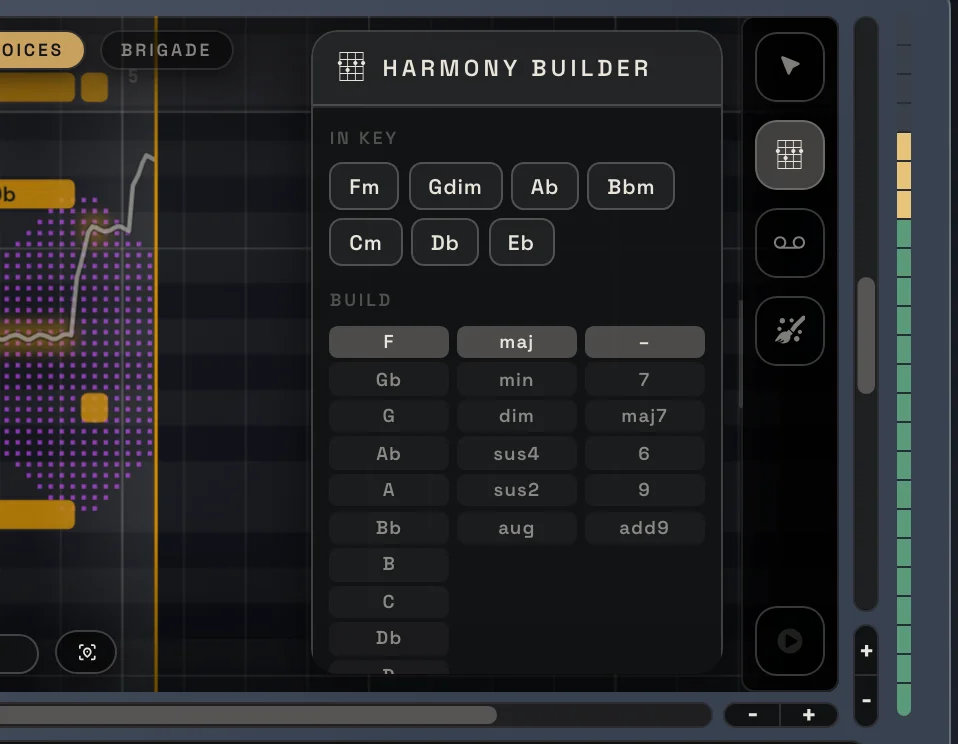This screenshot has height=744, width=958.
Task: Insert the Cm in-key chord
Action: click(365, 243)
